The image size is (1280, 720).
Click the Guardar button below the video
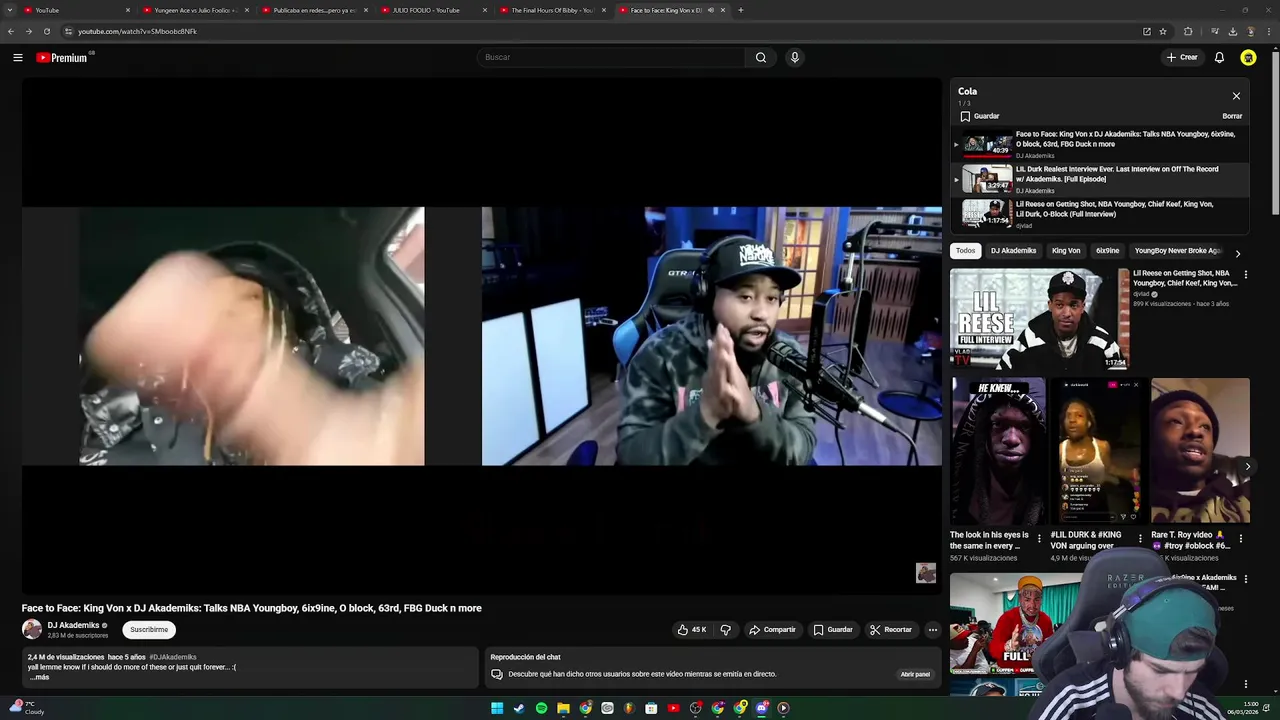[x=833, y=630]
